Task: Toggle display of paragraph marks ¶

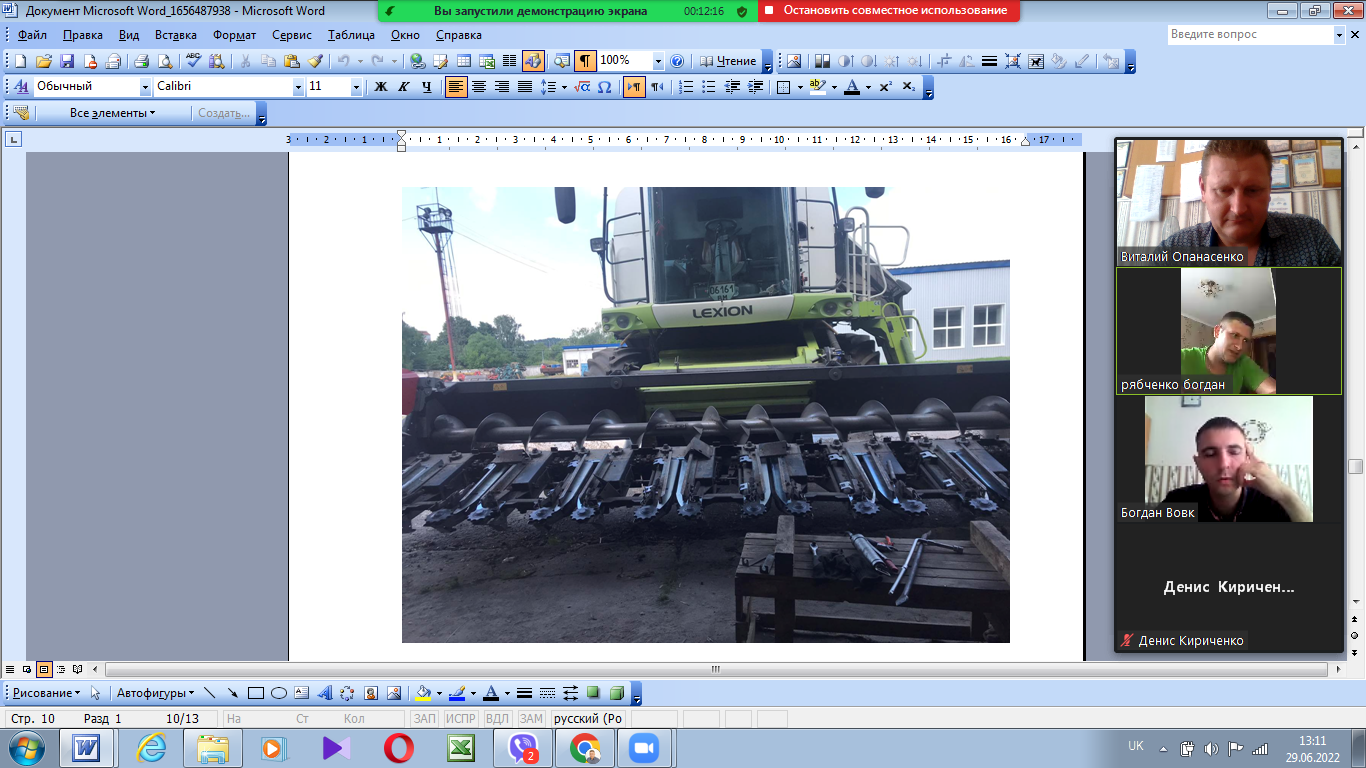Action: [586, 61]
